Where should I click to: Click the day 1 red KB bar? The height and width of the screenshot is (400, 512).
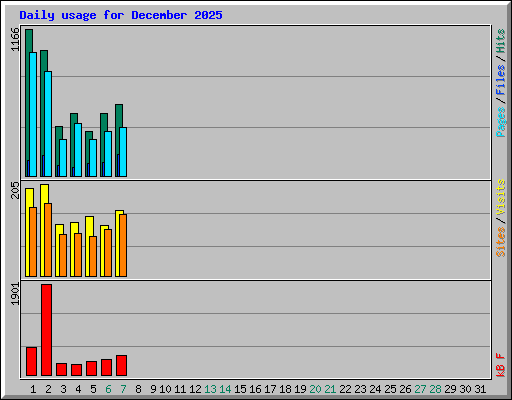point(31,361)
